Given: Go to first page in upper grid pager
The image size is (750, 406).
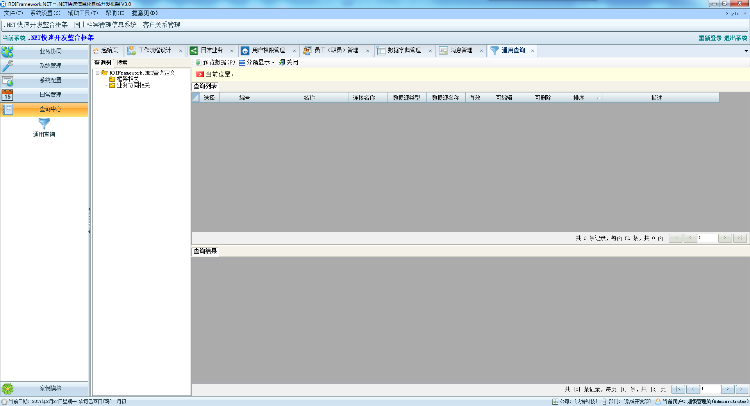Looking at the screenshot, I should point(675,238).
